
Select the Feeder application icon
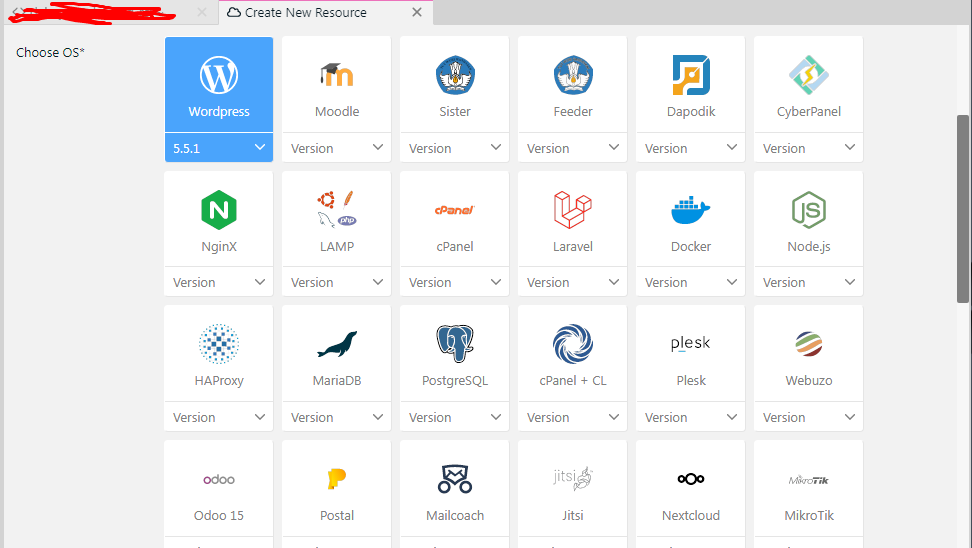coord(573,76)
